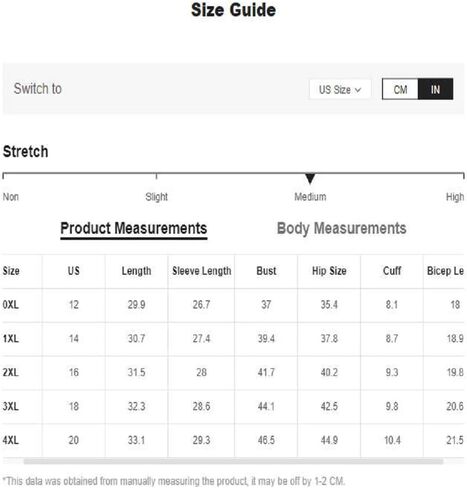Click the Bust column header
Image resolution: width=467 pixels, height=488 pixels.
266,271
